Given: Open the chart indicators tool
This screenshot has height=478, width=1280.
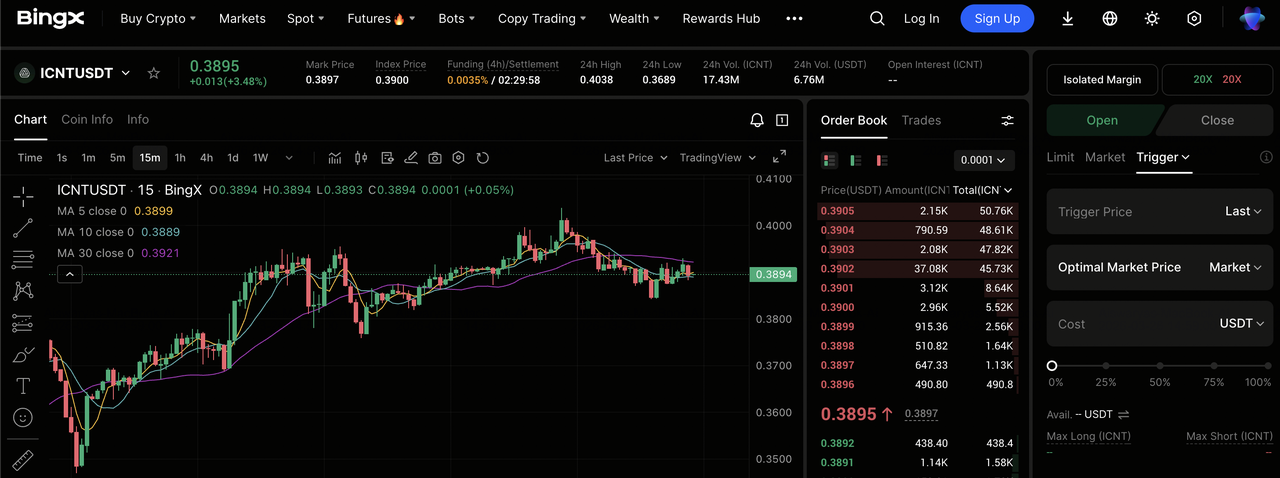Looking at the screenshot, I should click(x=335, y=158).
